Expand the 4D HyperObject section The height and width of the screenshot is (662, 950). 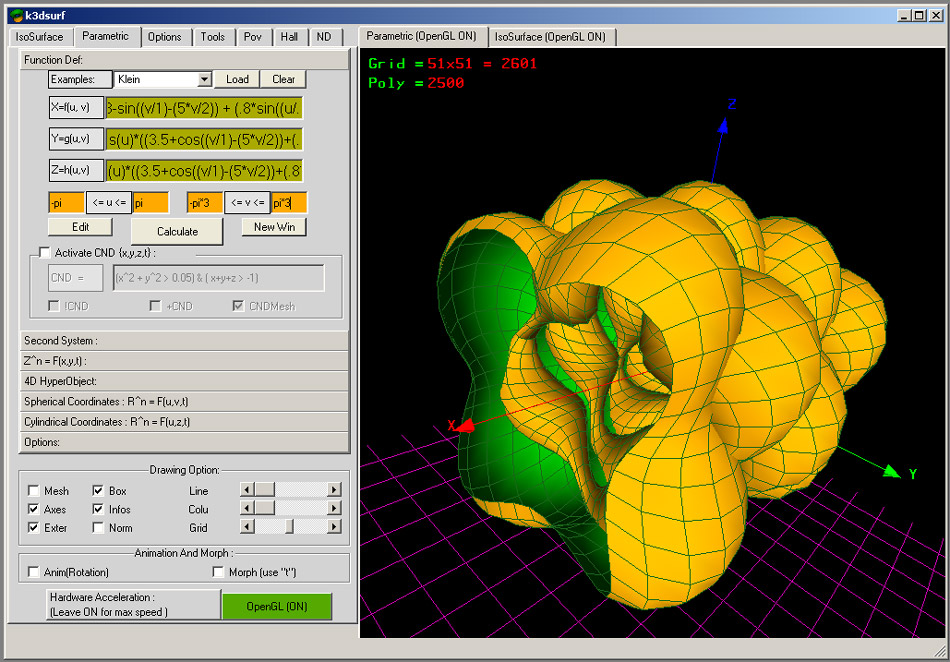(184, 381)
